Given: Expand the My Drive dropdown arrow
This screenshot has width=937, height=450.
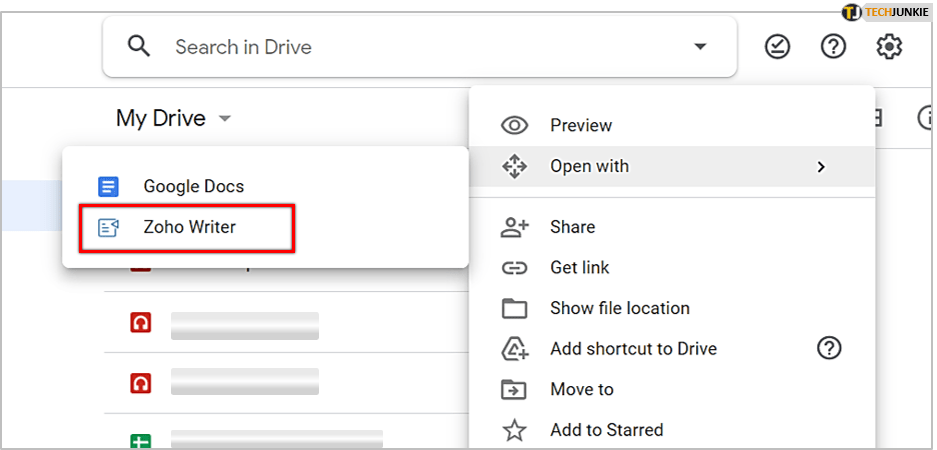Looking at the screenshot, I should pyautogui.click(x=225, y=119).
